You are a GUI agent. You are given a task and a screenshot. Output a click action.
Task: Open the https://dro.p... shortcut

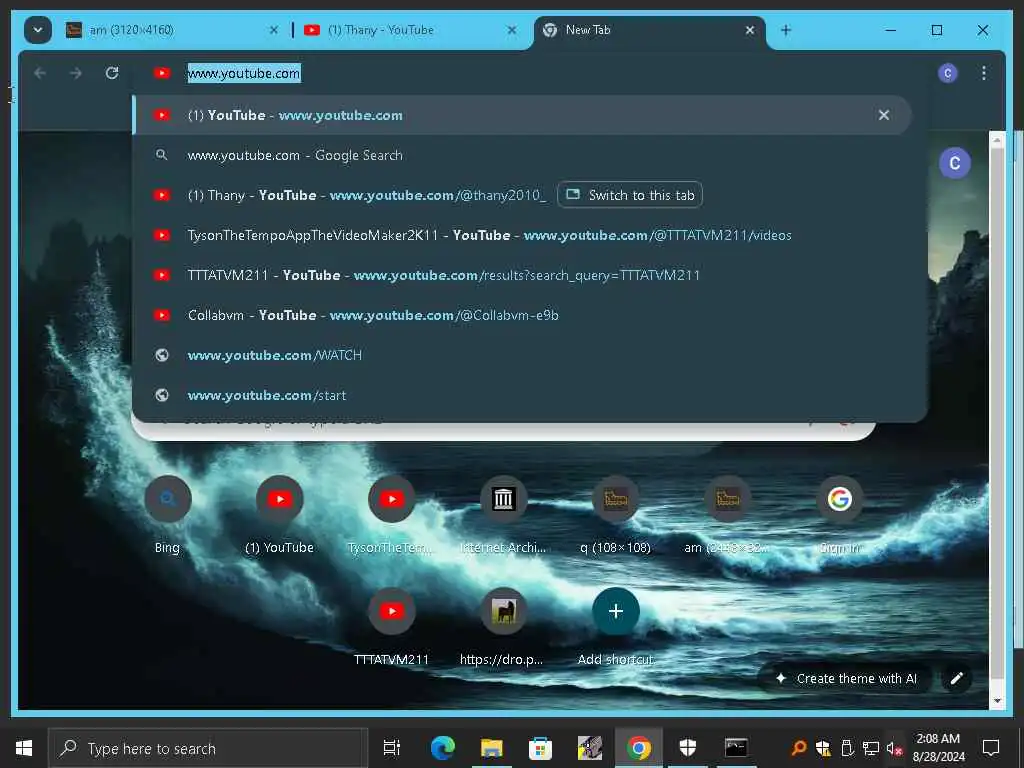click(x=504, y=627)
